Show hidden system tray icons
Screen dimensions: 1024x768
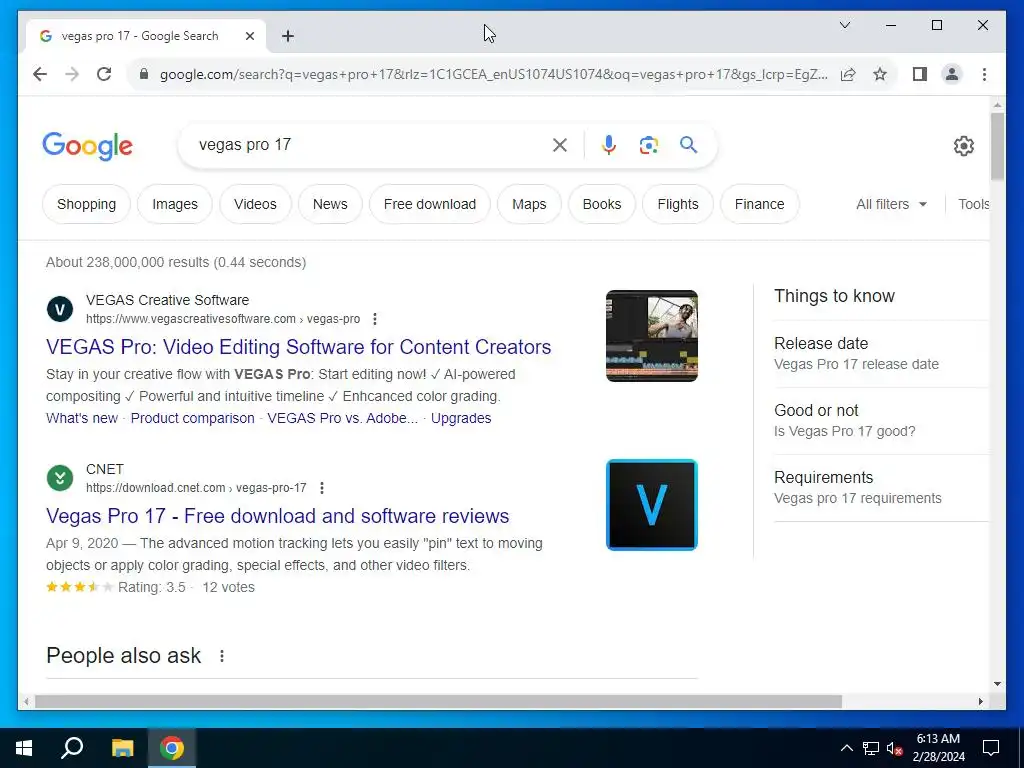pyautogui.click(x=846, y=748)
